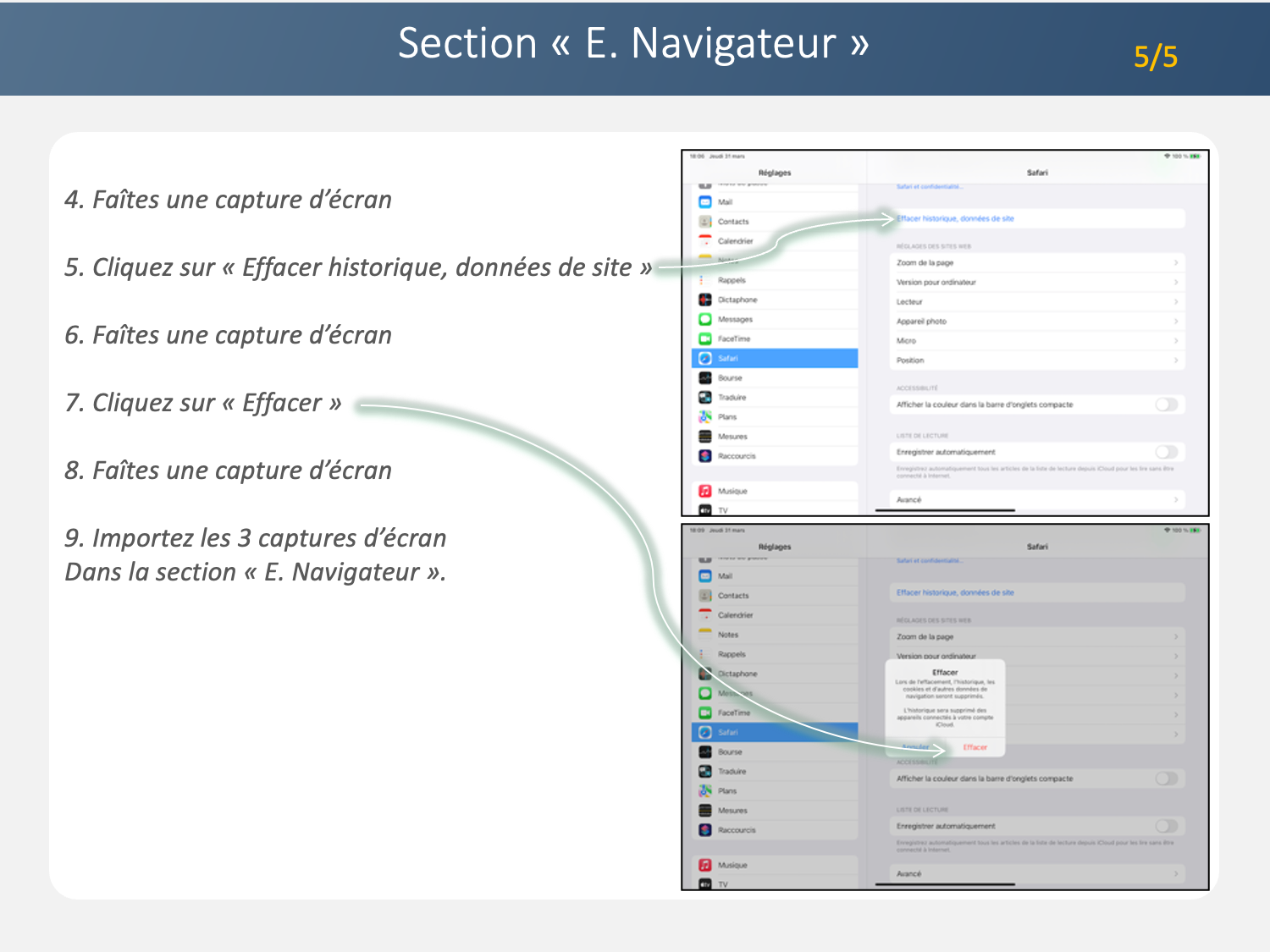Viewport: 1270px width, 952px height.
Task: Tap Dictaphone icon in the upper screenshot
Action: pyautogui.click(x=704, y=300)
